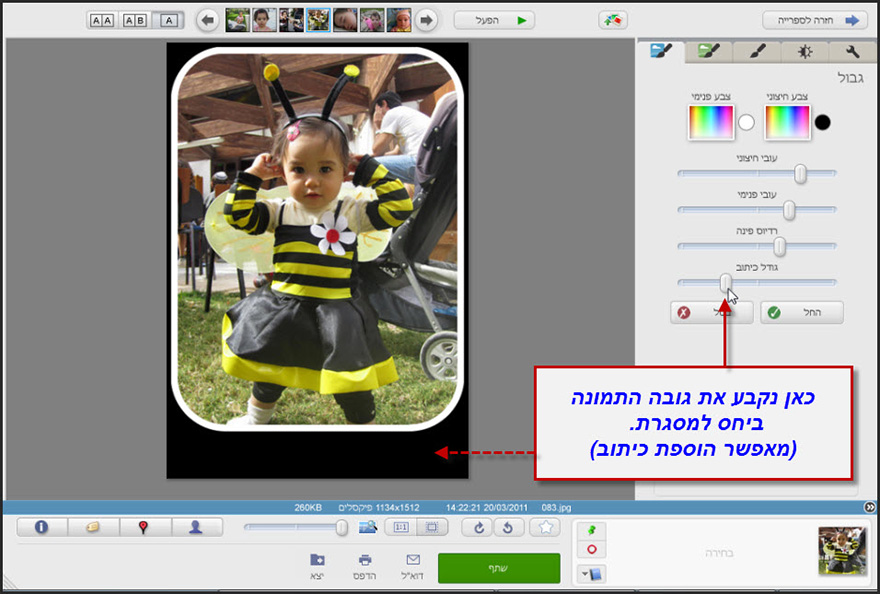The width and height of the screenshot is (880, 594).
Task: Click the rotate counterclockwise icon
Action: [509, 528]
